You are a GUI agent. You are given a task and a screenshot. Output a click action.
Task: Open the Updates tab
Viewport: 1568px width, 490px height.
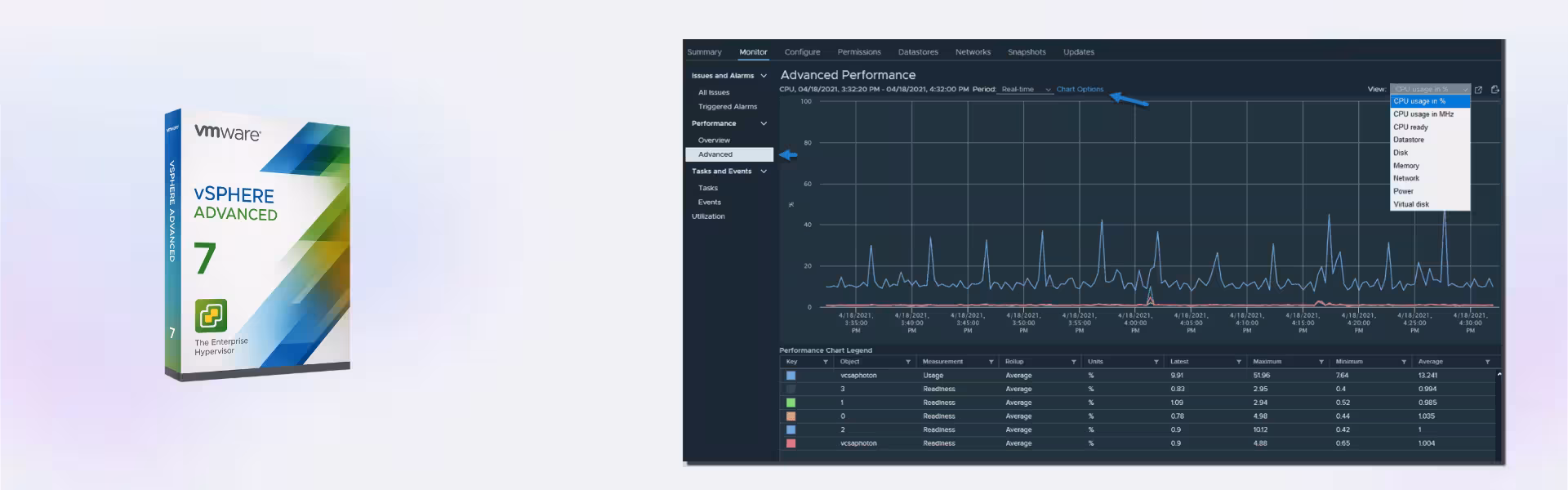click(1079, 52)
